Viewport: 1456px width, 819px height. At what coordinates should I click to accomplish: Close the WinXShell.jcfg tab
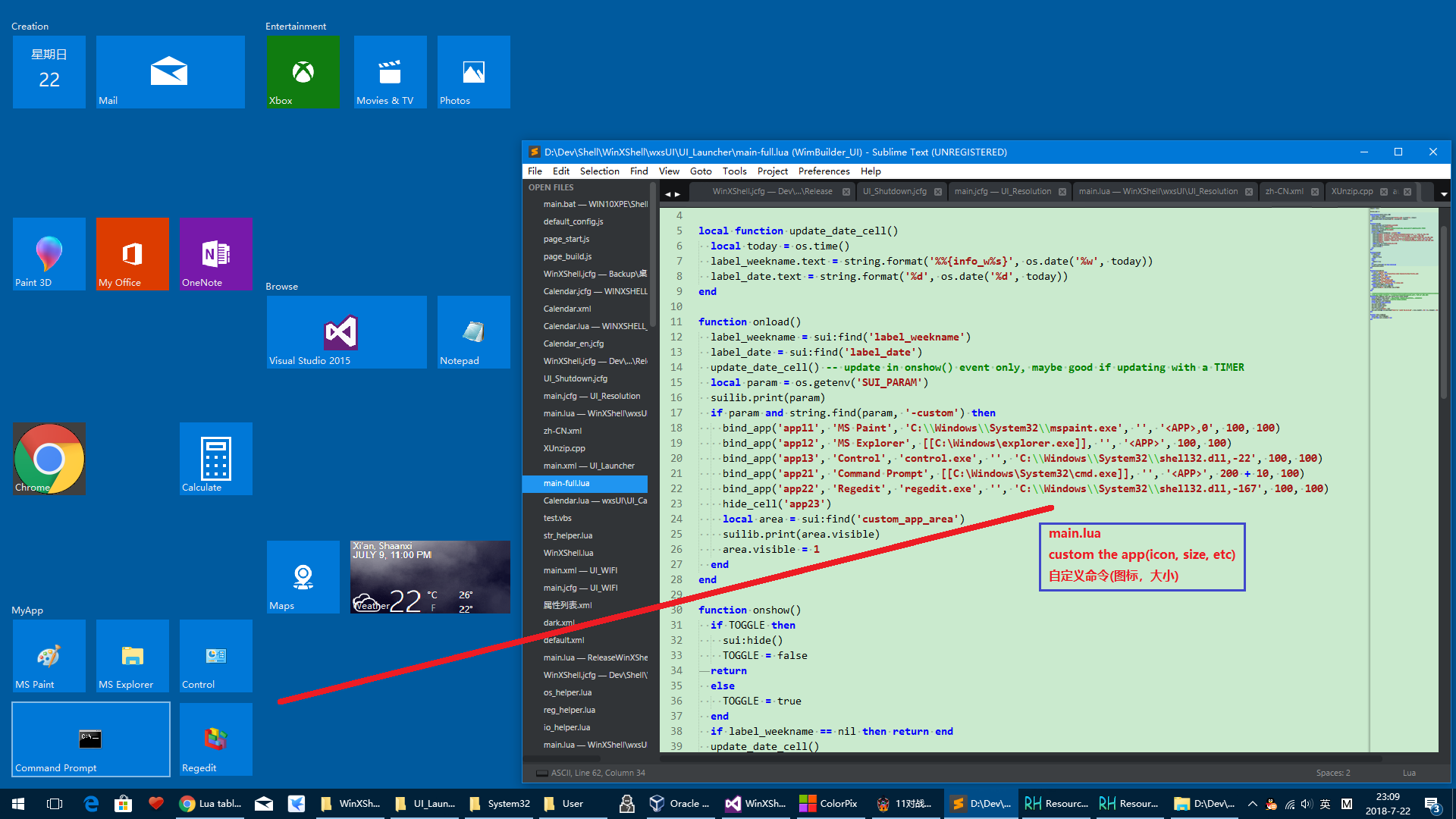click(846, 192)
